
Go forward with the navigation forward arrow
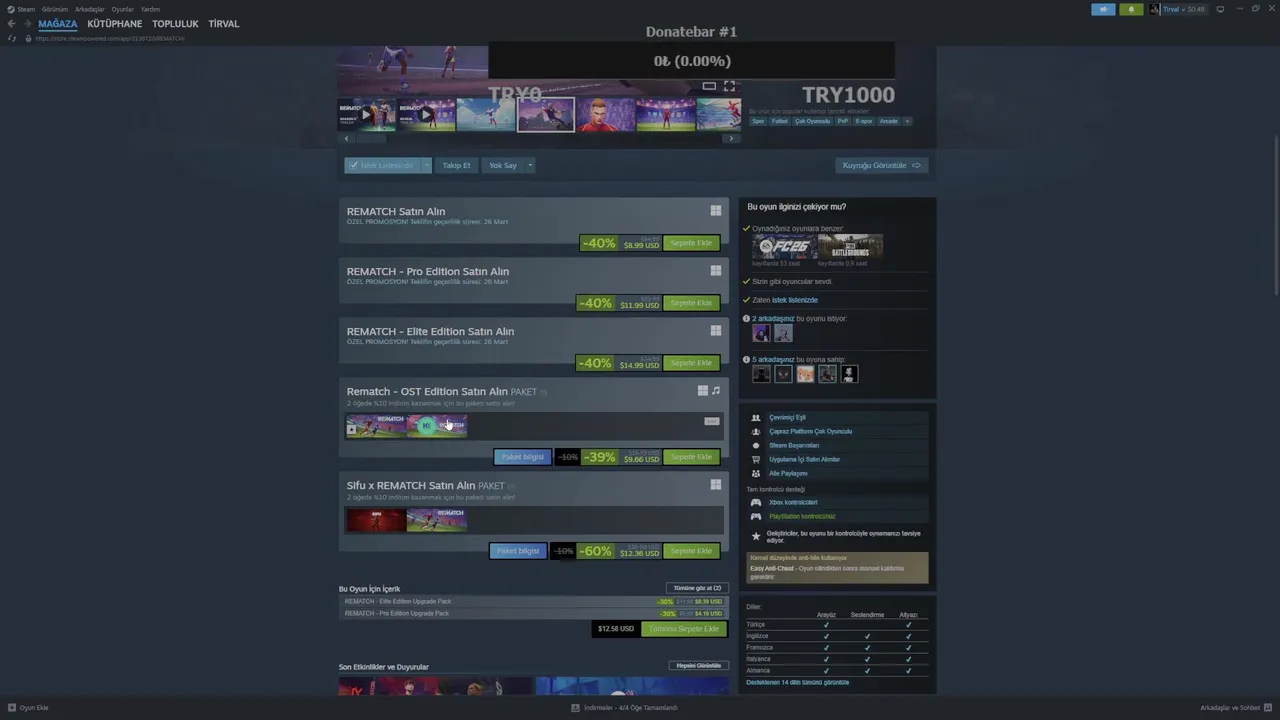[x=26, y=24]
